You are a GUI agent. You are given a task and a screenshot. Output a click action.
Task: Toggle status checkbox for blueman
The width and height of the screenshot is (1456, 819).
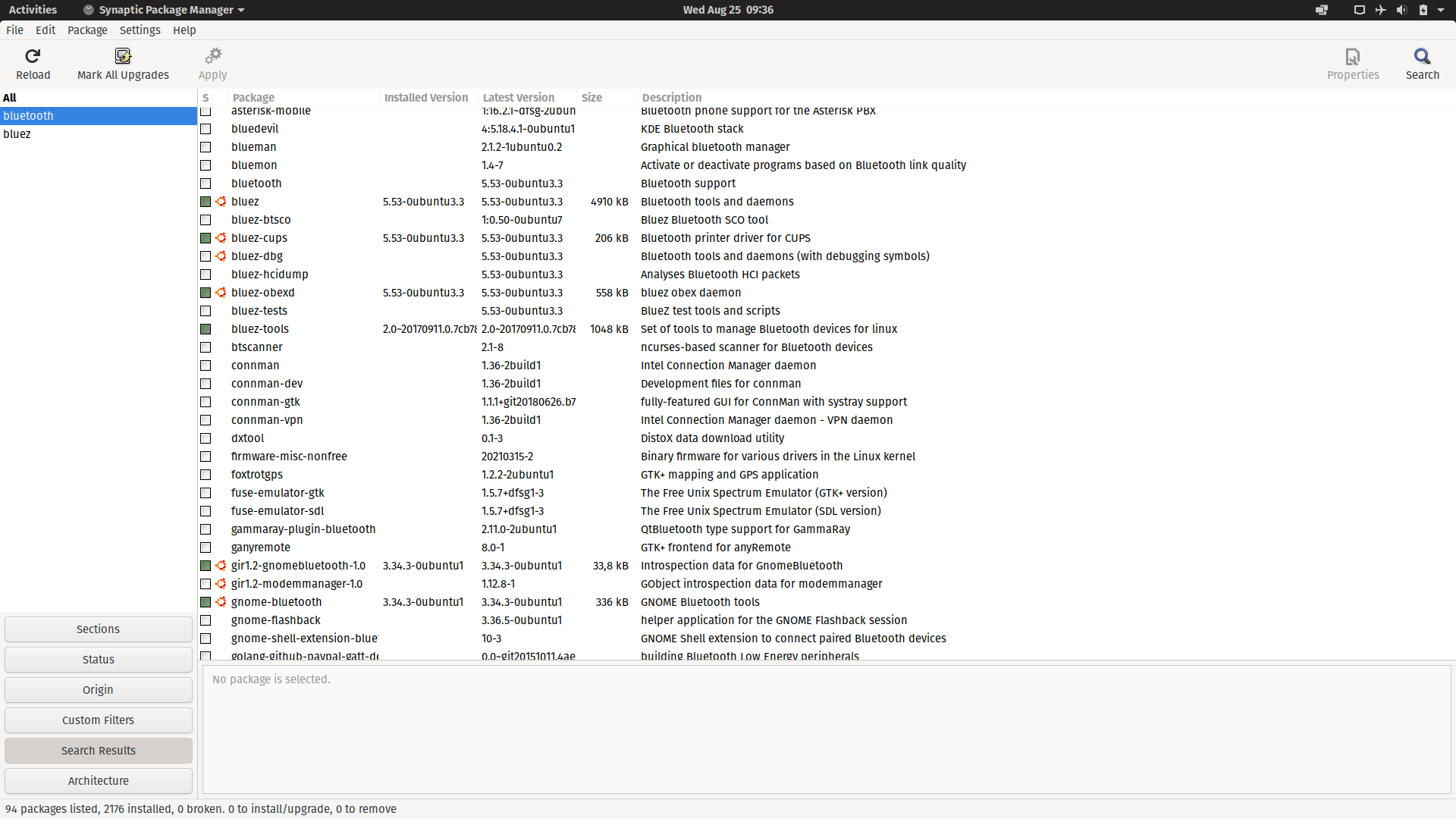(206, 147)
